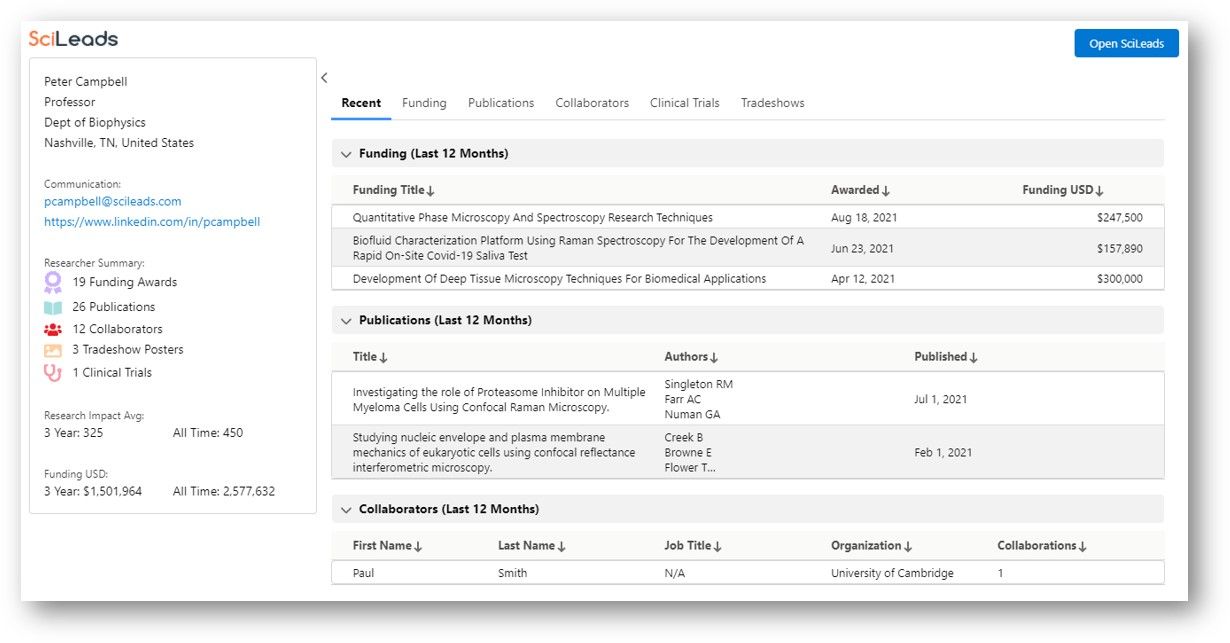Sort by Funding USD column arrow
Screen dimensions: 1230x643
[x=1099, y=191]
